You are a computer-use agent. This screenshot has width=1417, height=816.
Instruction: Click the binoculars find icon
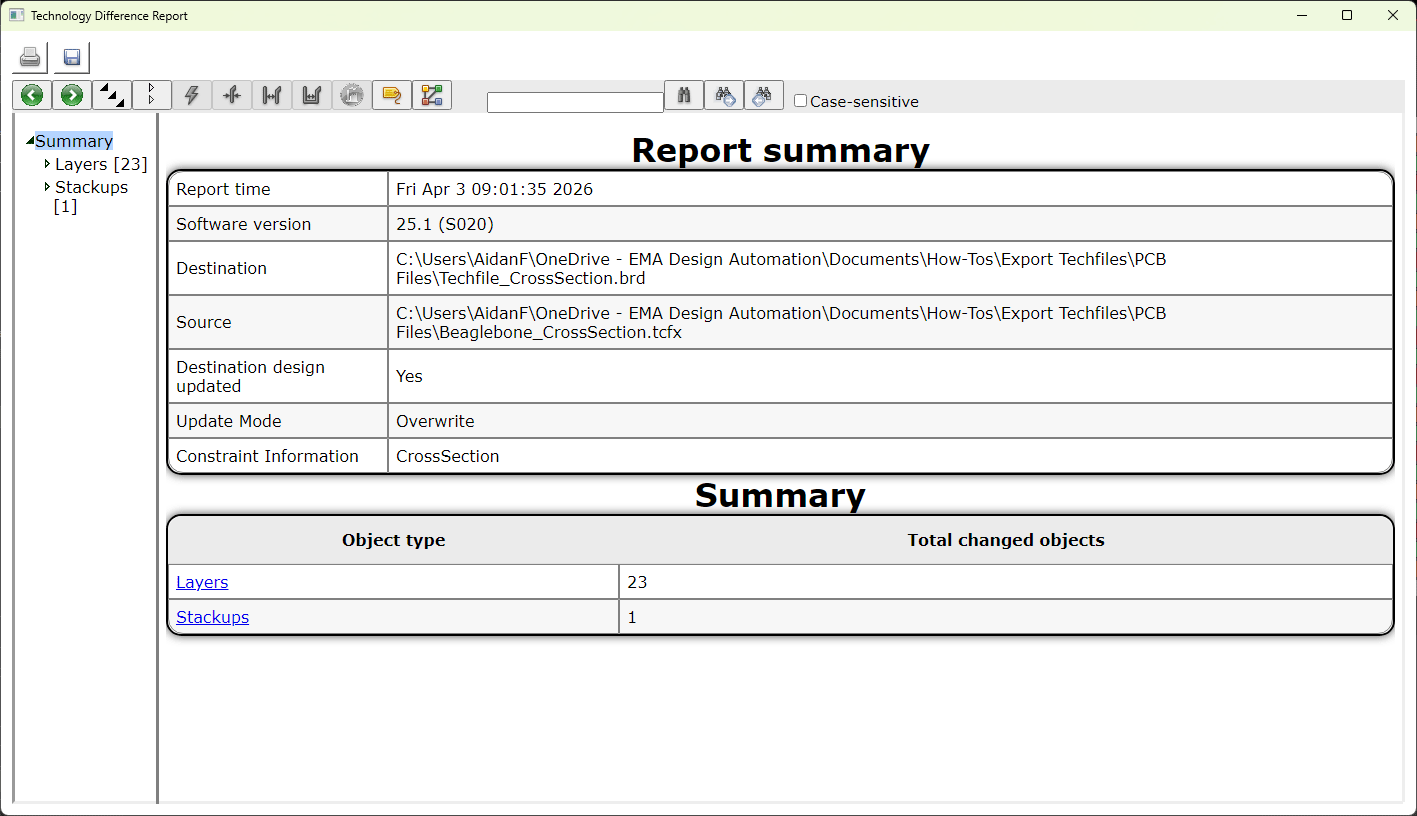click(684, 94)
